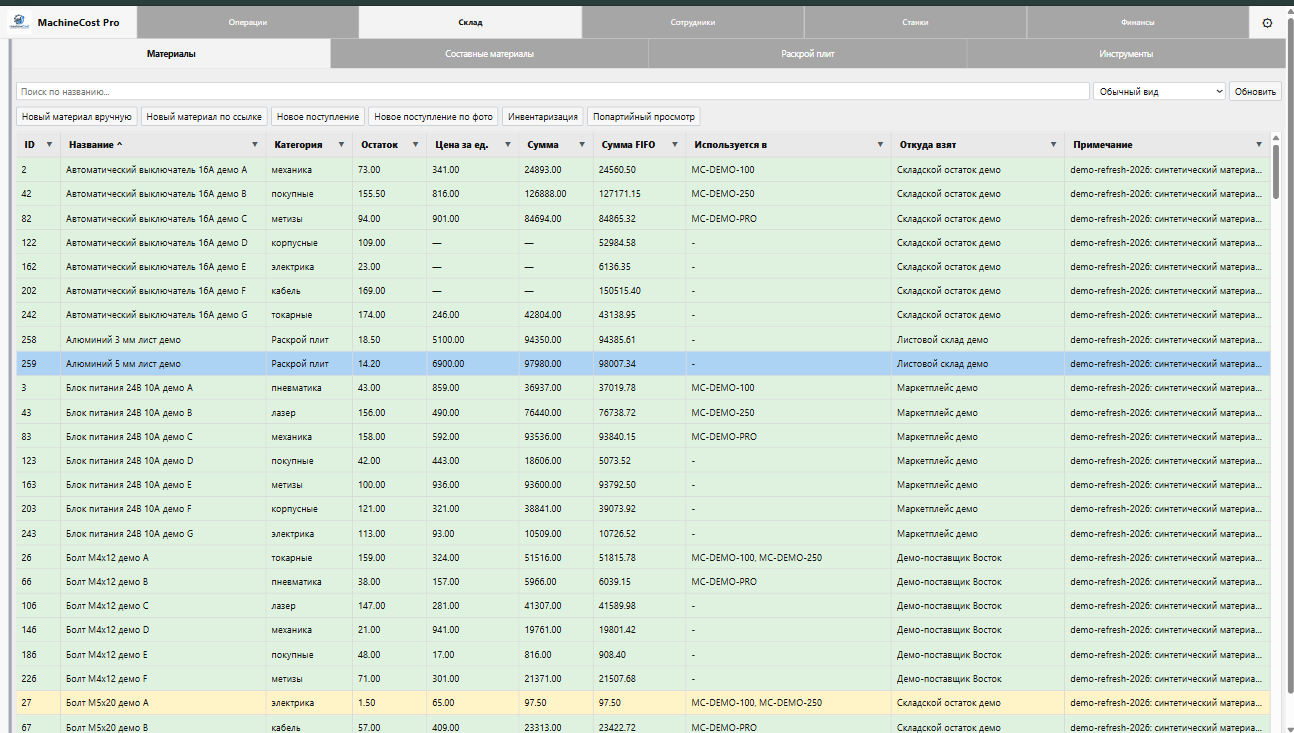This screenshot has height=733, width=1294.
Task: Switch to the Операции tab
Action: (x=247, y=22)
